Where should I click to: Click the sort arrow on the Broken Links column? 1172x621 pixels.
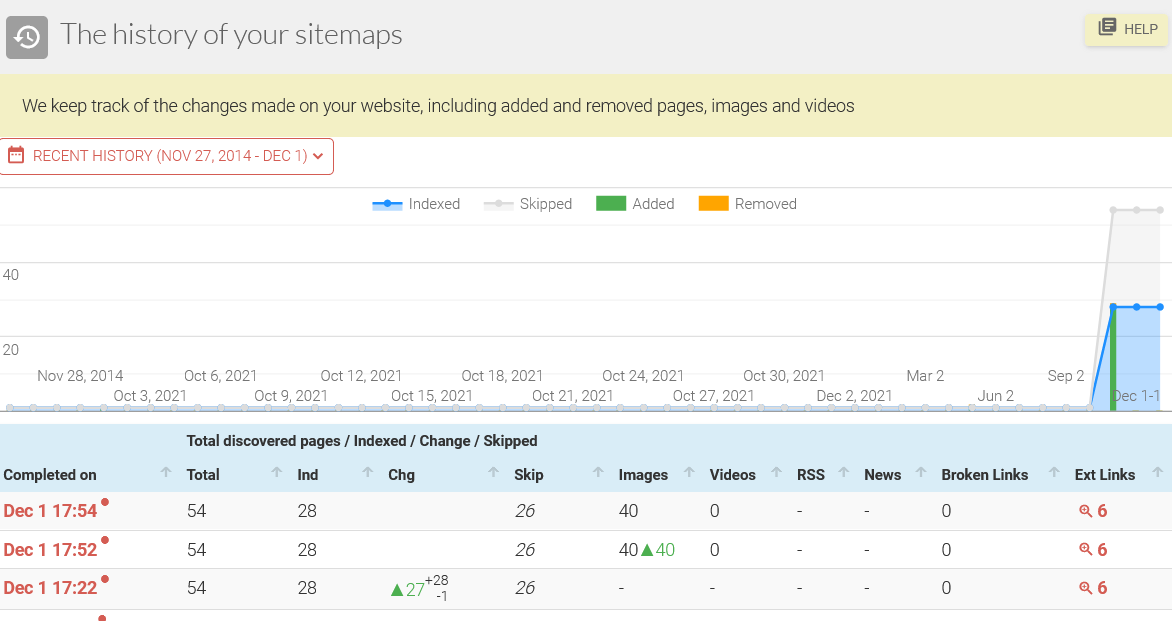pyautogui.click(x=1053, y=471)
